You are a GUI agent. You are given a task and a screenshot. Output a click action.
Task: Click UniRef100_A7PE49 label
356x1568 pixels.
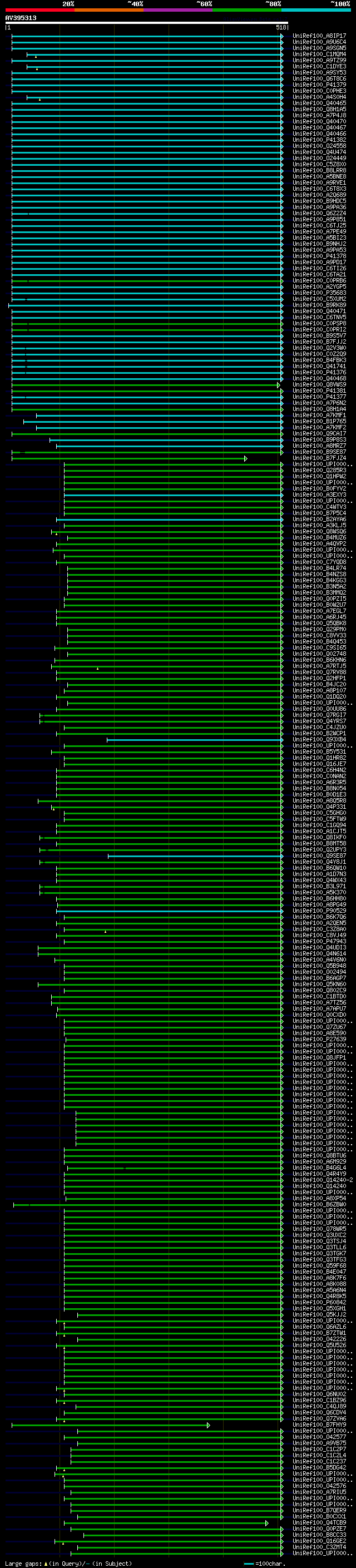[319, 231]
